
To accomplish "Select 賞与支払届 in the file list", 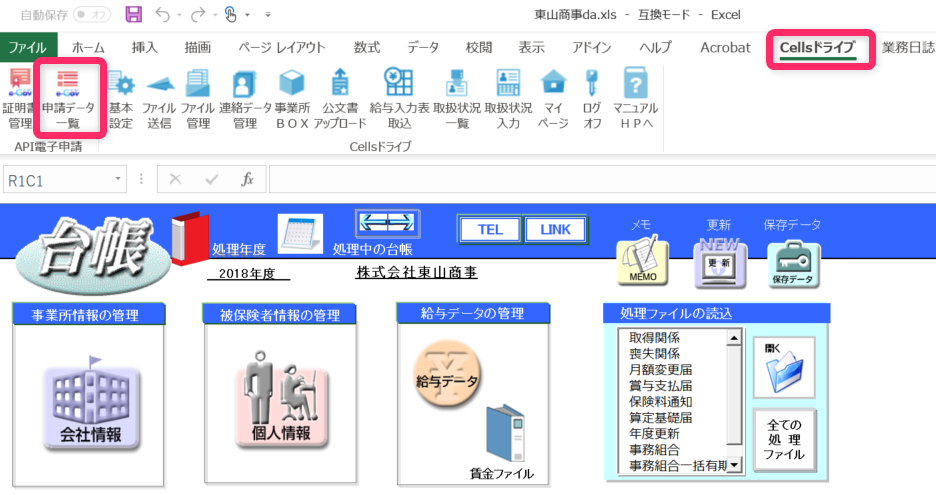I will [x=660, y=386].
